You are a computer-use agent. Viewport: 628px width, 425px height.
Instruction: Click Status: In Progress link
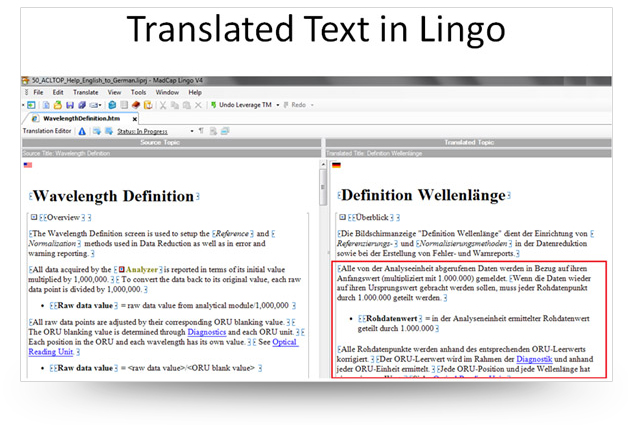click(142, 131)
